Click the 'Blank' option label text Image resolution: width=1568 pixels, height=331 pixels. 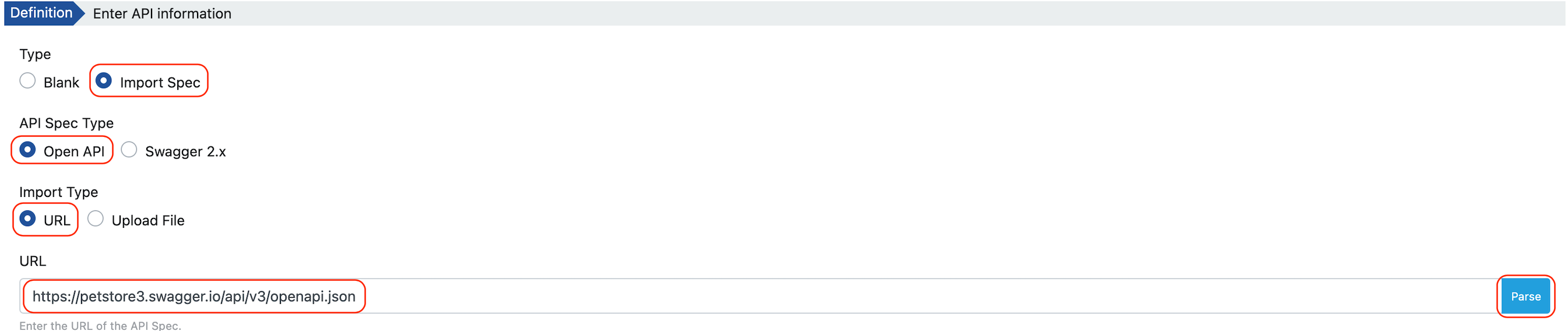pos(61,83)
